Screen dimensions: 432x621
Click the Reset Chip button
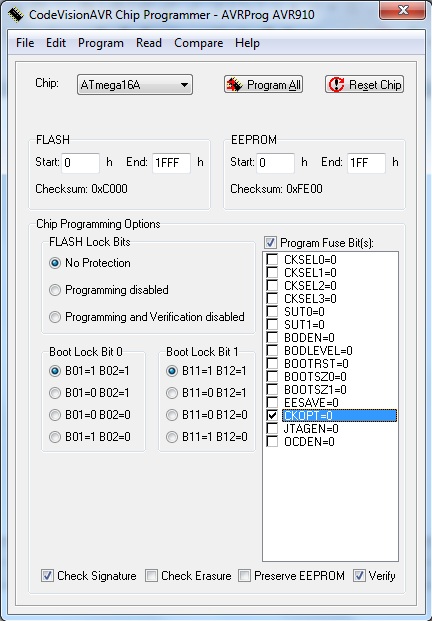pos(364,84)
